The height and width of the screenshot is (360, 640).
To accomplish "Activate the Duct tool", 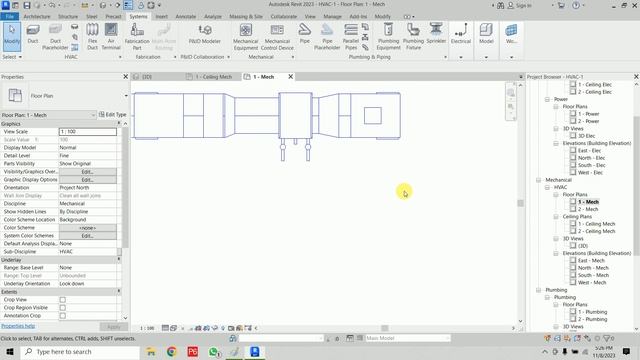I will (x=33, y=34).
